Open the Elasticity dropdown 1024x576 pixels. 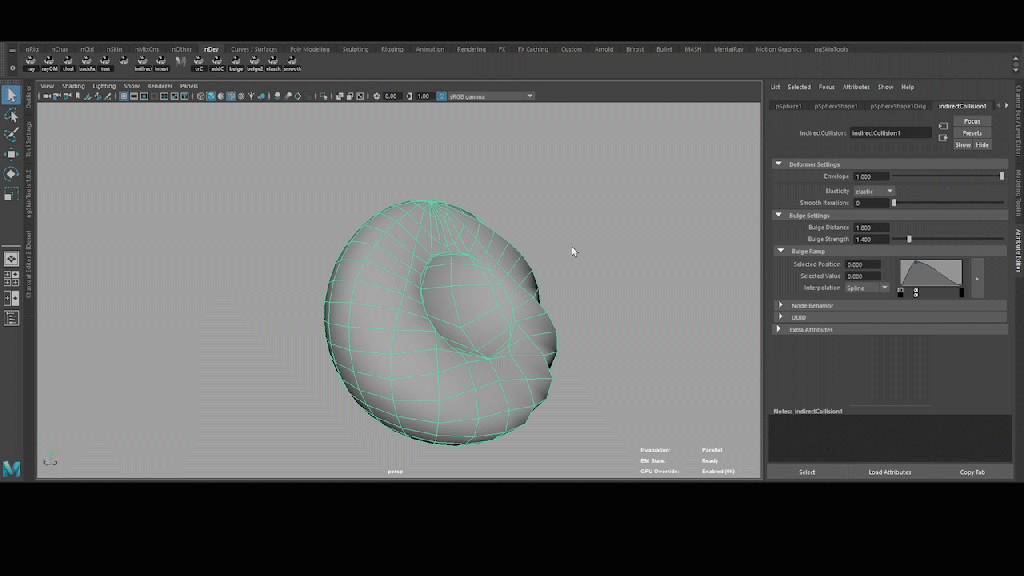[x=874, y=191]
